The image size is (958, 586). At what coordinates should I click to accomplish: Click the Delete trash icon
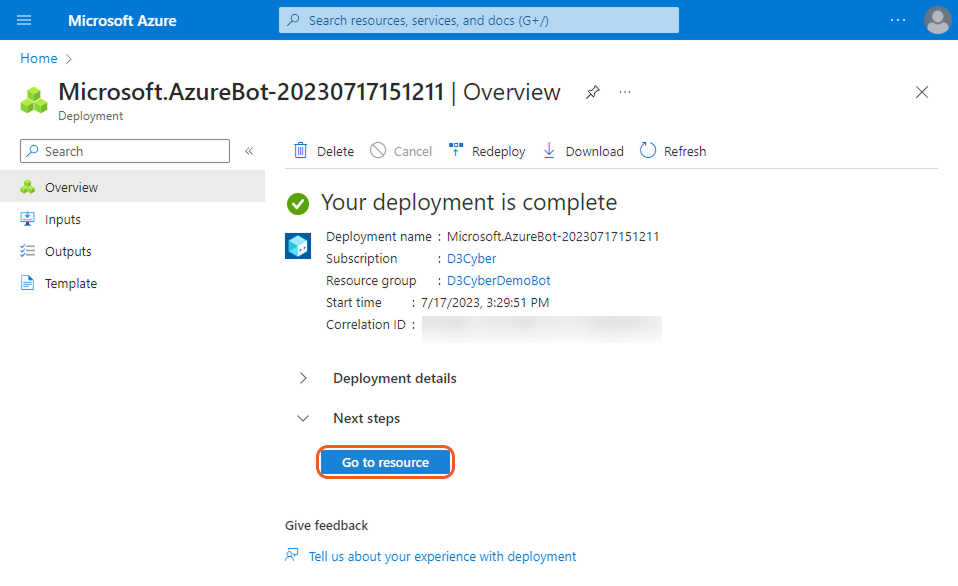tap(301, 151)
